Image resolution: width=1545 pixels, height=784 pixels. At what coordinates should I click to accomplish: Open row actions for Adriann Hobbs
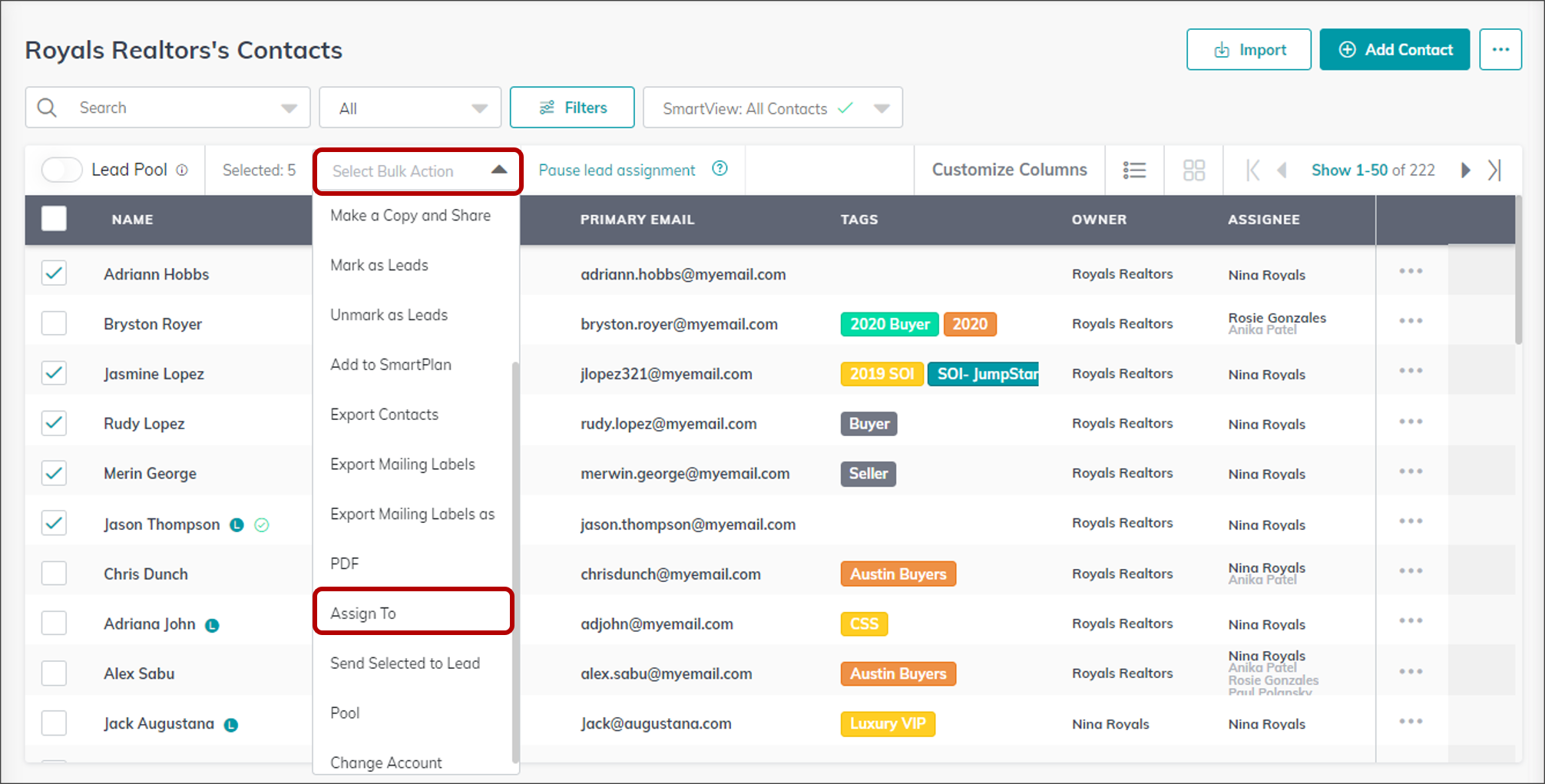1411,271
